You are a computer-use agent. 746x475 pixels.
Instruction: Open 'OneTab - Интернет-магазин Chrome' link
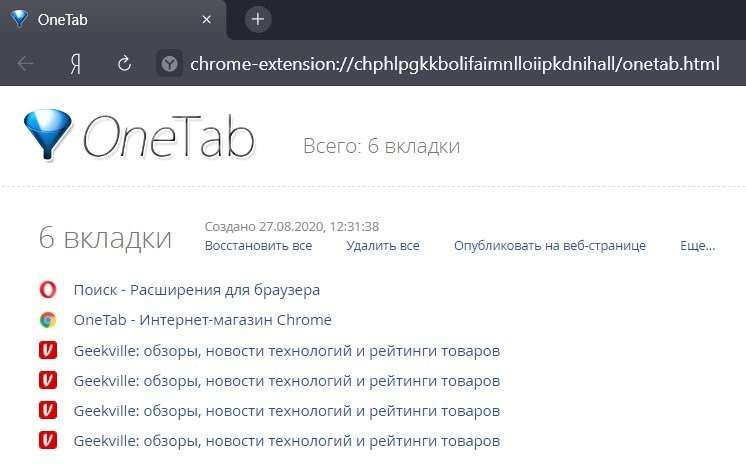[x=202, y=320]
